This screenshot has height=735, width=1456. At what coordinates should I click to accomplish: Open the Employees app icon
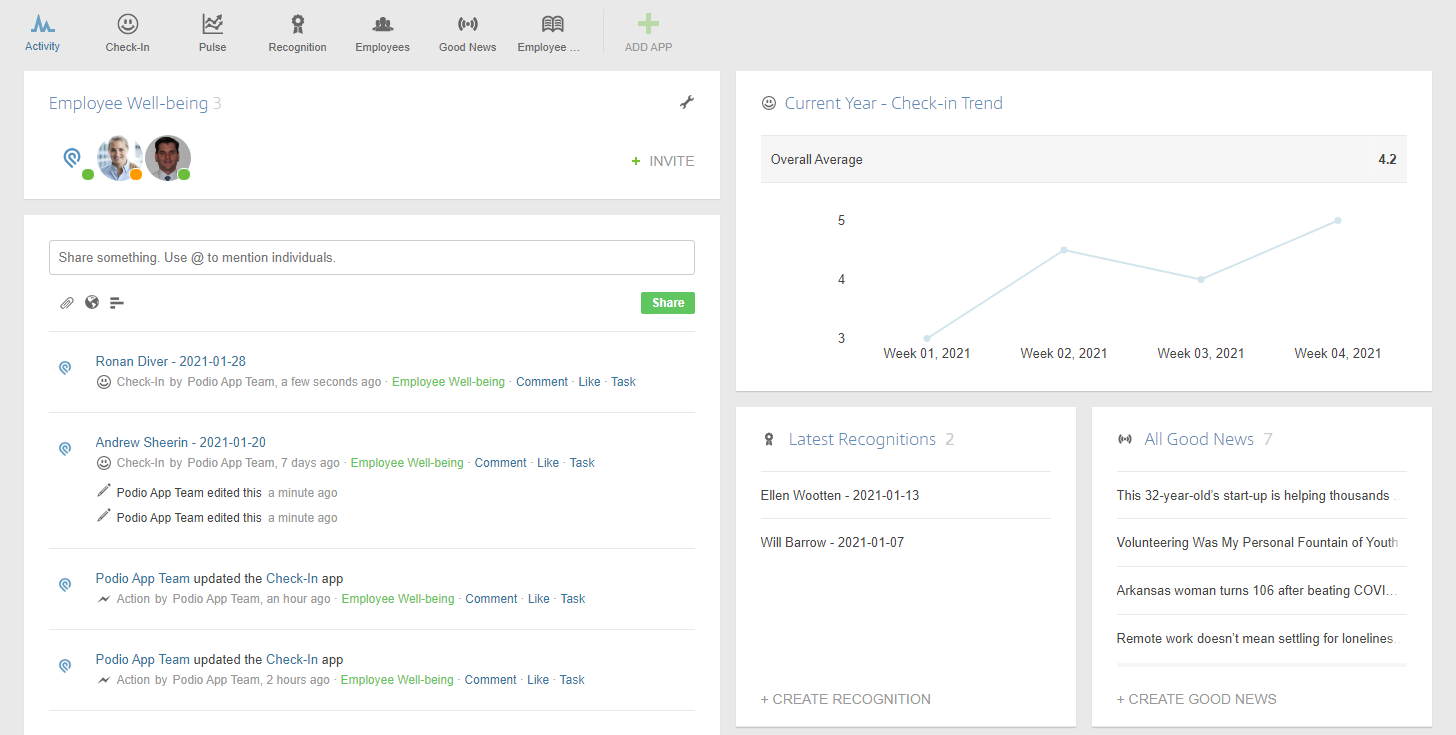click(x=382, y=25)
